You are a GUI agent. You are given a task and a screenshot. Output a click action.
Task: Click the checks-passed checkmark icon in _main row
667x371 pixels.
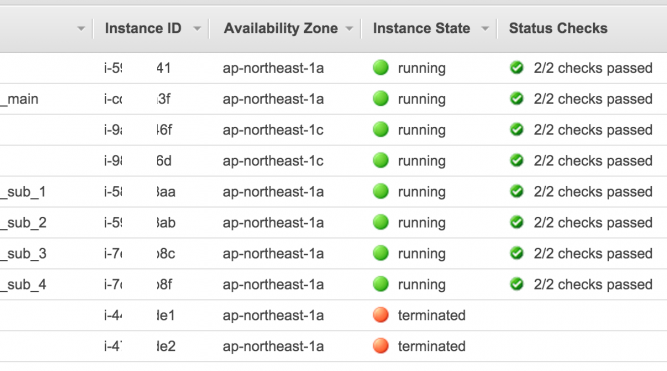click(x=516, y=98)
